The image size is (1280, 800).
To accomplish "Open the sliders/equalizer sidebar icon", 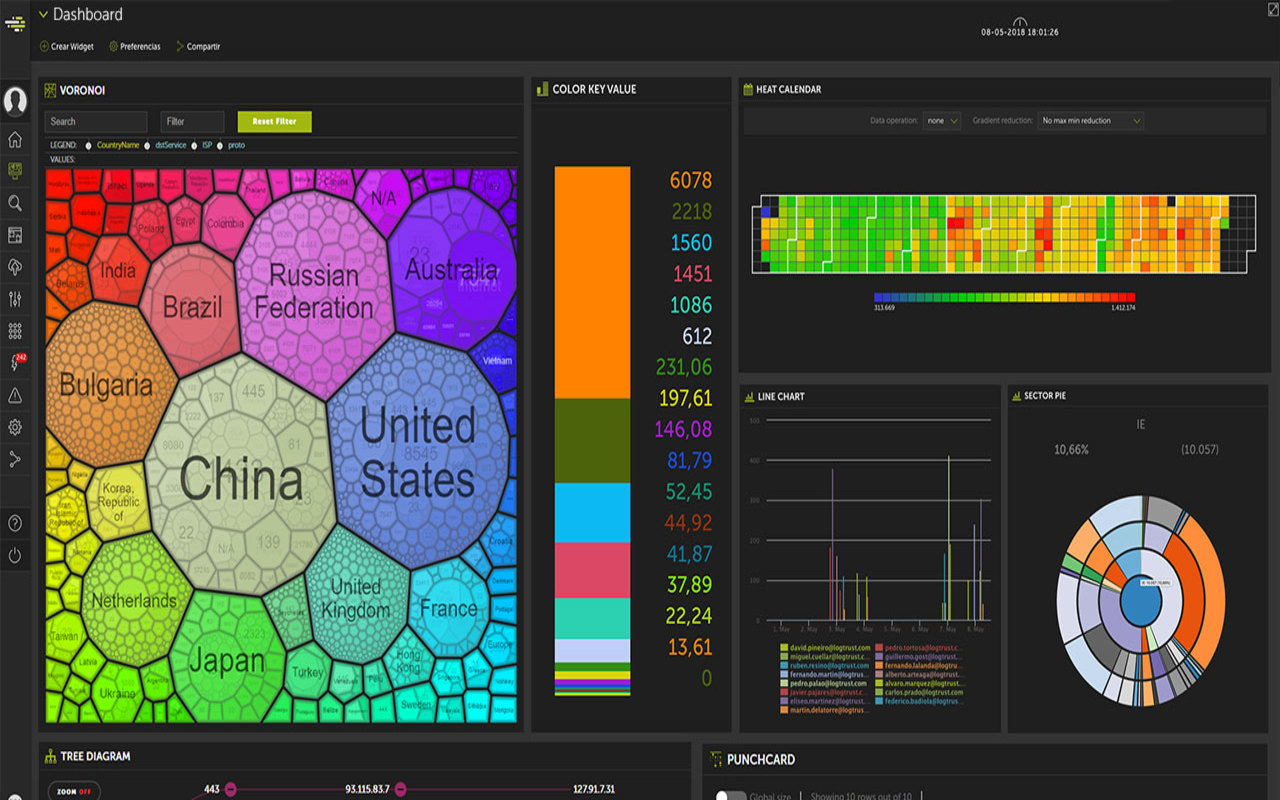I will click(15, 299).
